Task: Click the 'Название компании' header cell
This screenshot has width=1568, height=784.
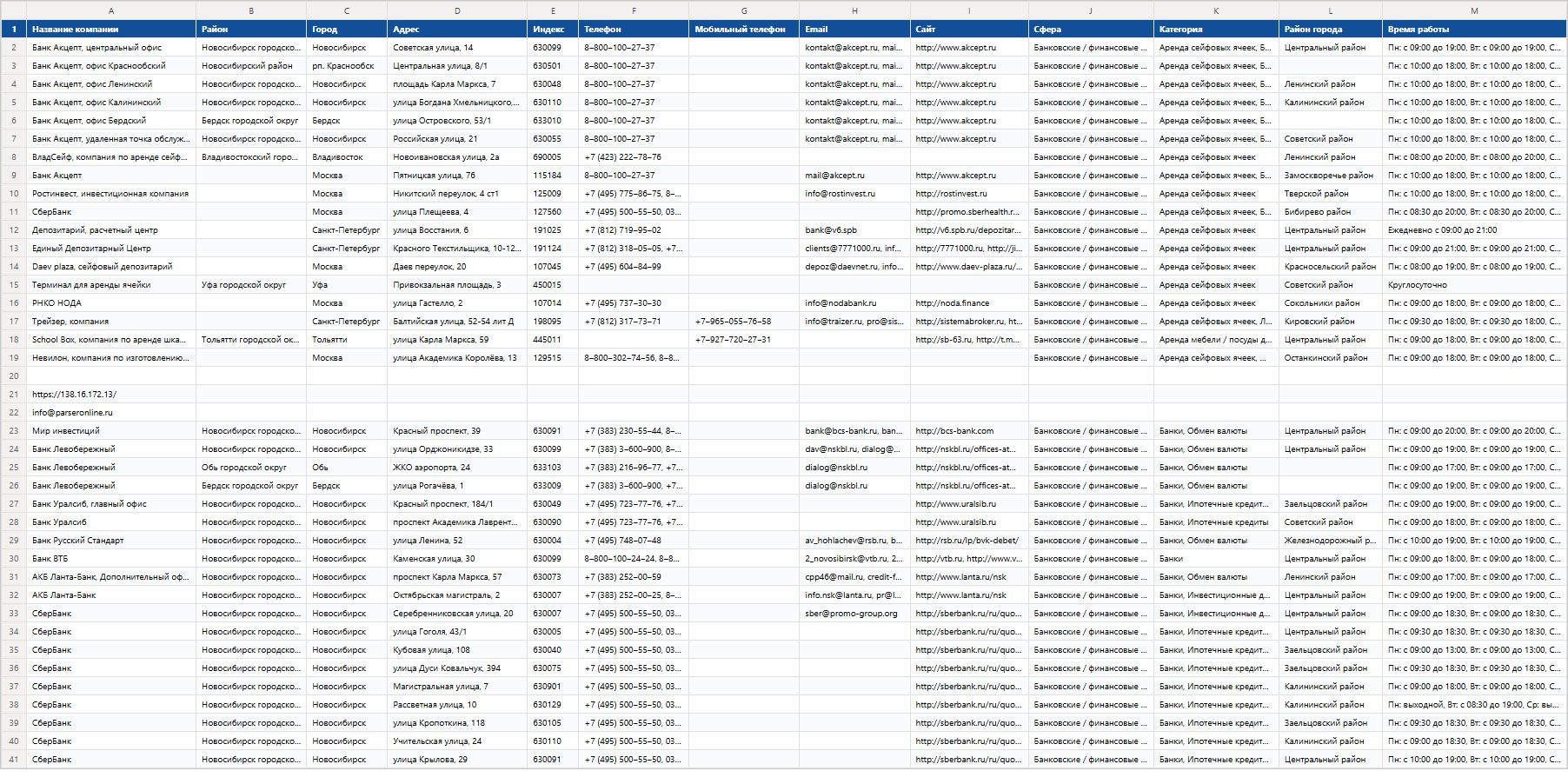Action: click(111, 29)
